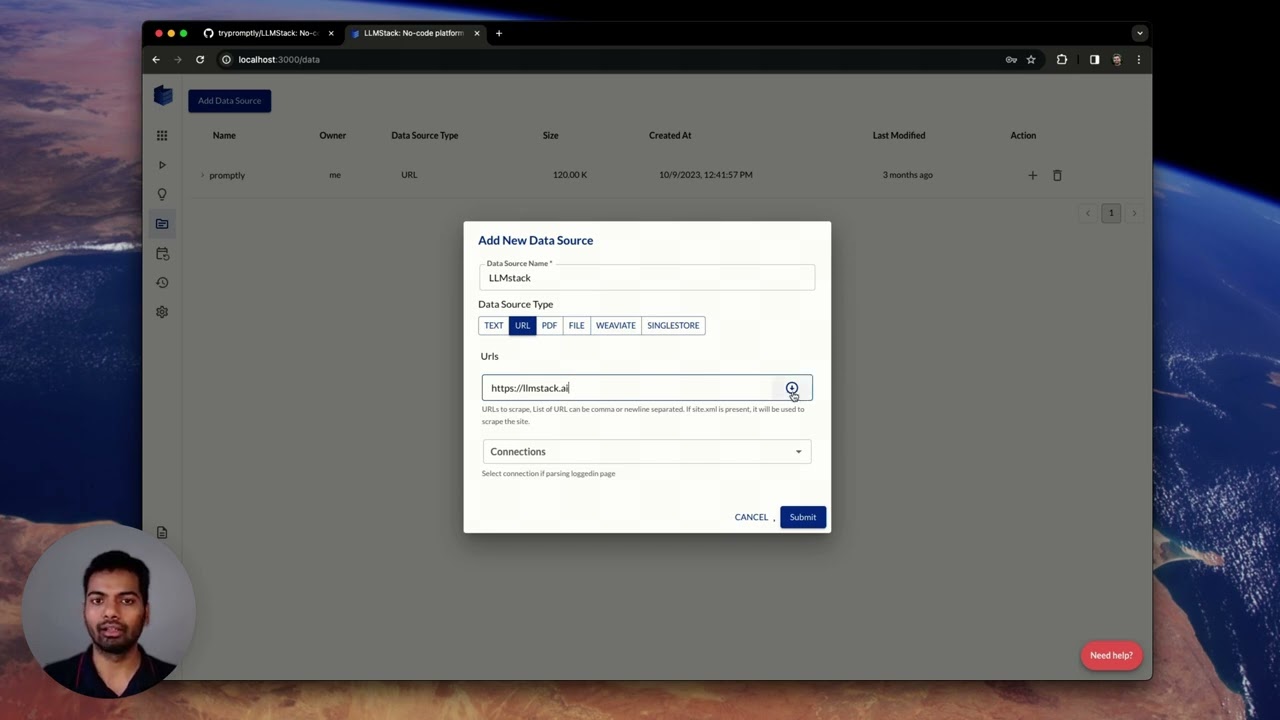This screenshot has height=720, width=1280.
Task: Close the LLMStack No-code platform tab
Action: (x=477, y=33)
